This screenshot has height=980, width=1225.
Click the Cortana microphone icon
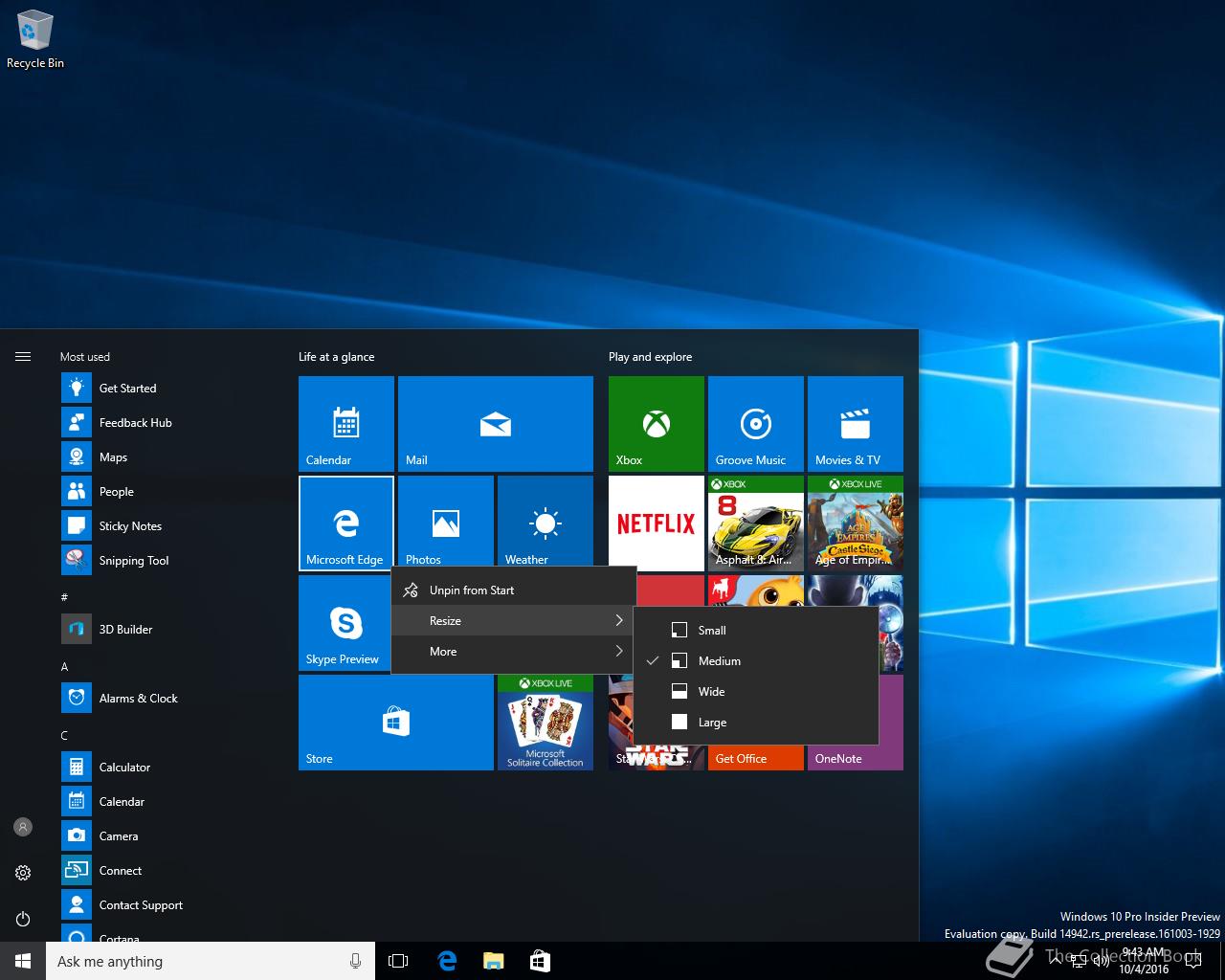point(355,961)
